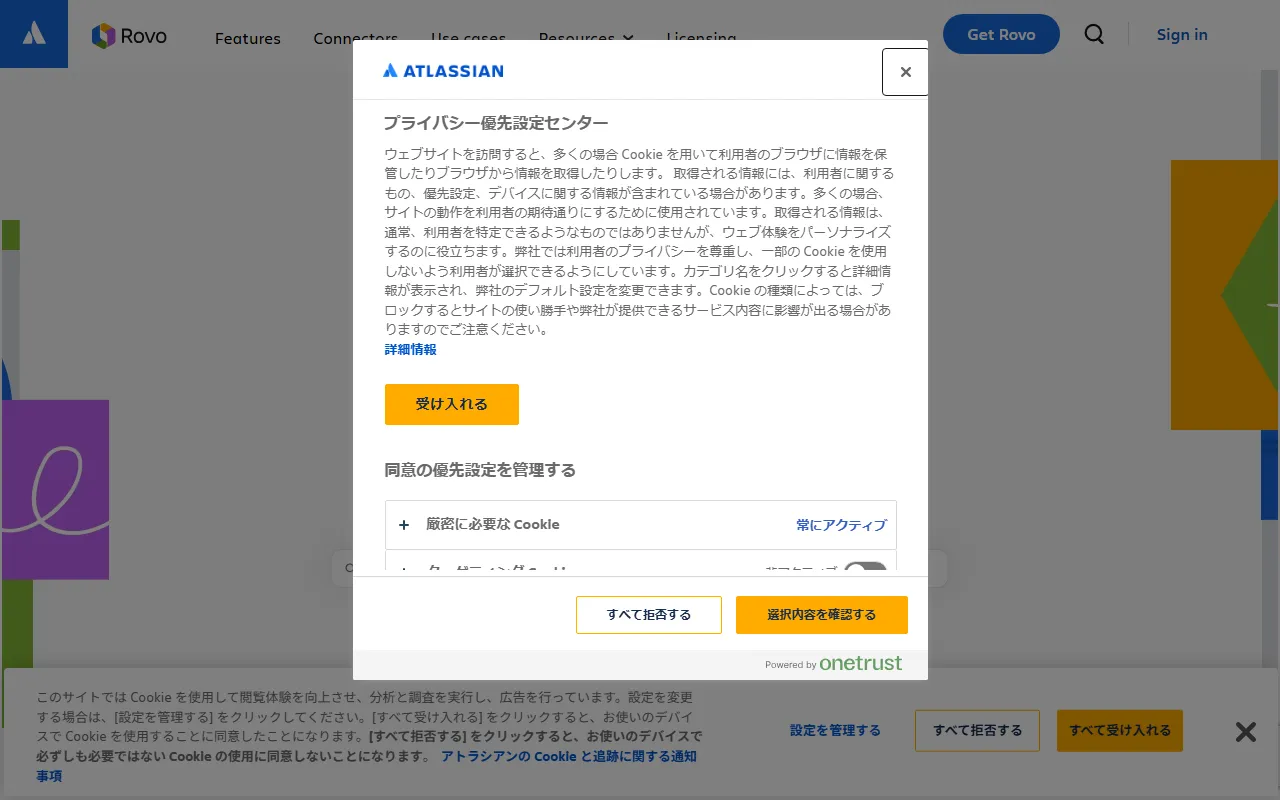
Task: Click すべて拒否する in the dialog footer
Action: 649,614
